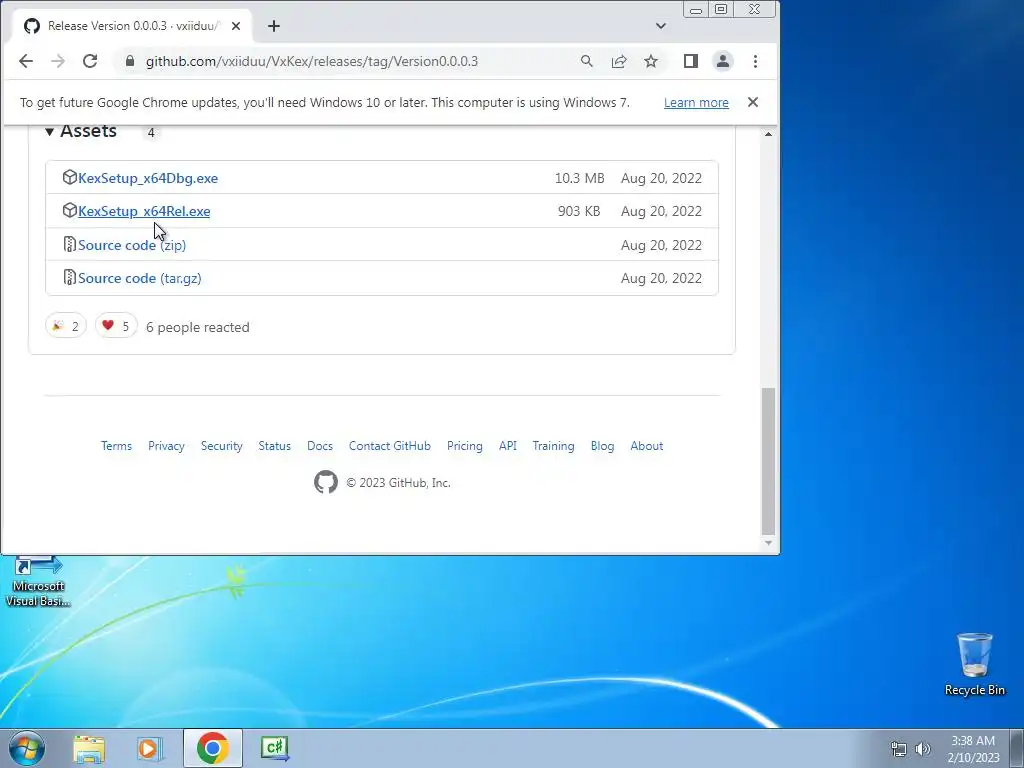Download Source code (zip)
This screenshot has width=1024, height=768.
click(132, 246)
